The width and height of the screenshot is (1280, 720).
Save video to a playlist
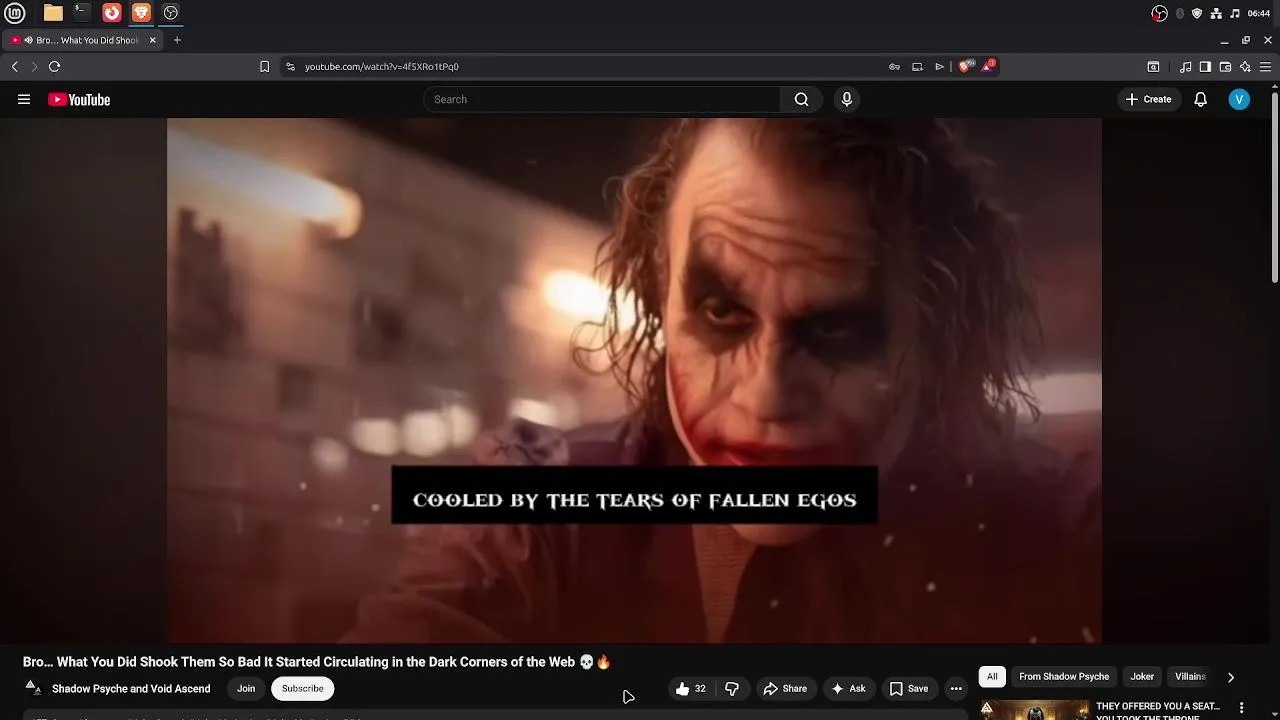point(909,688)
